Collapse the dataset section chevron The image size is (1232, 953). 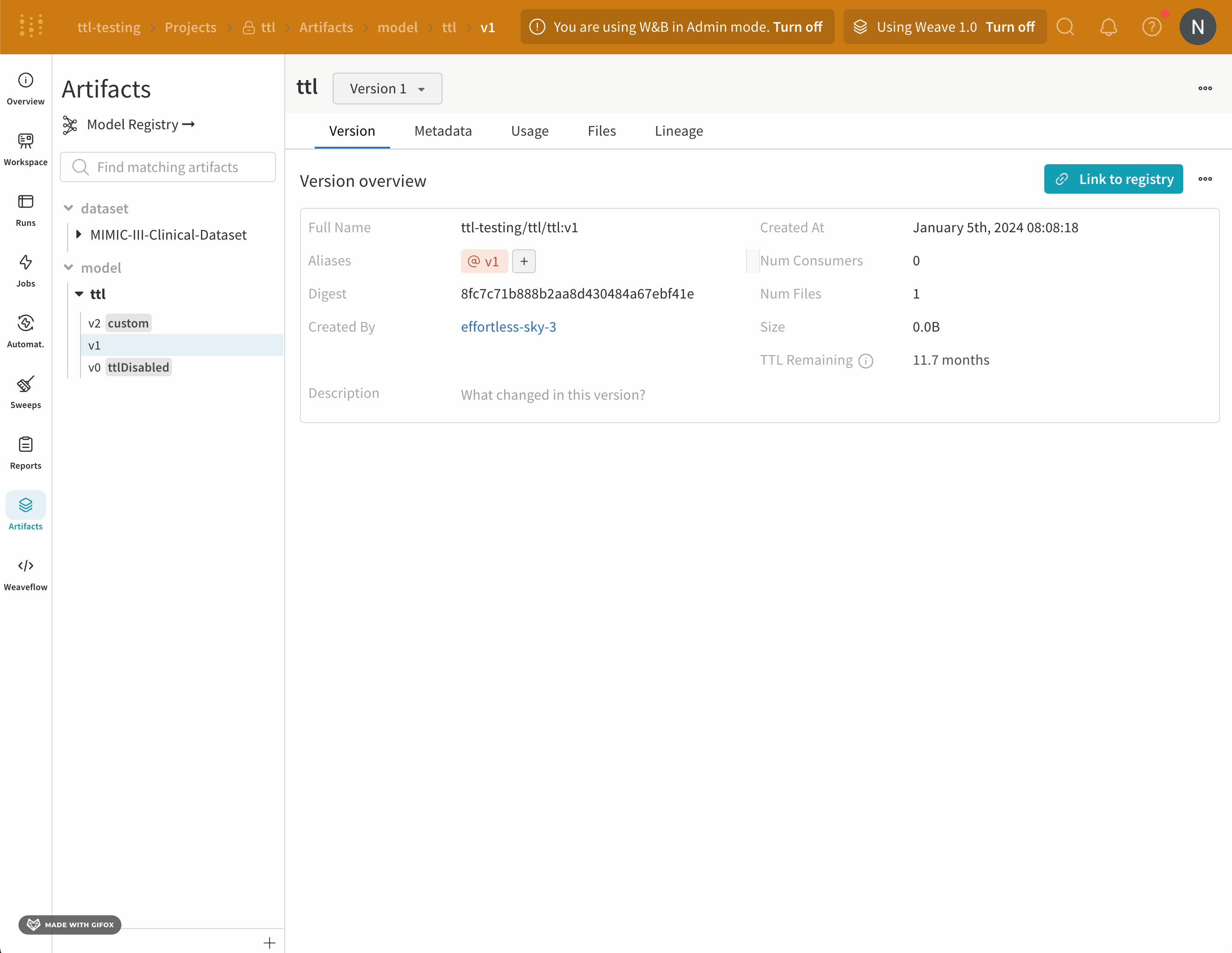click(68, 208)
